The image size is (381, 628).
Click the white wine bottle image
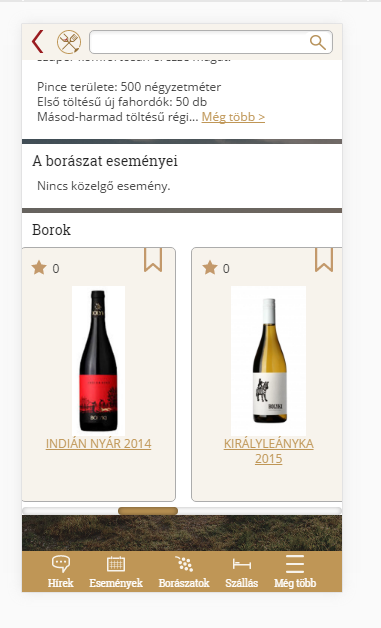point(268,360)
